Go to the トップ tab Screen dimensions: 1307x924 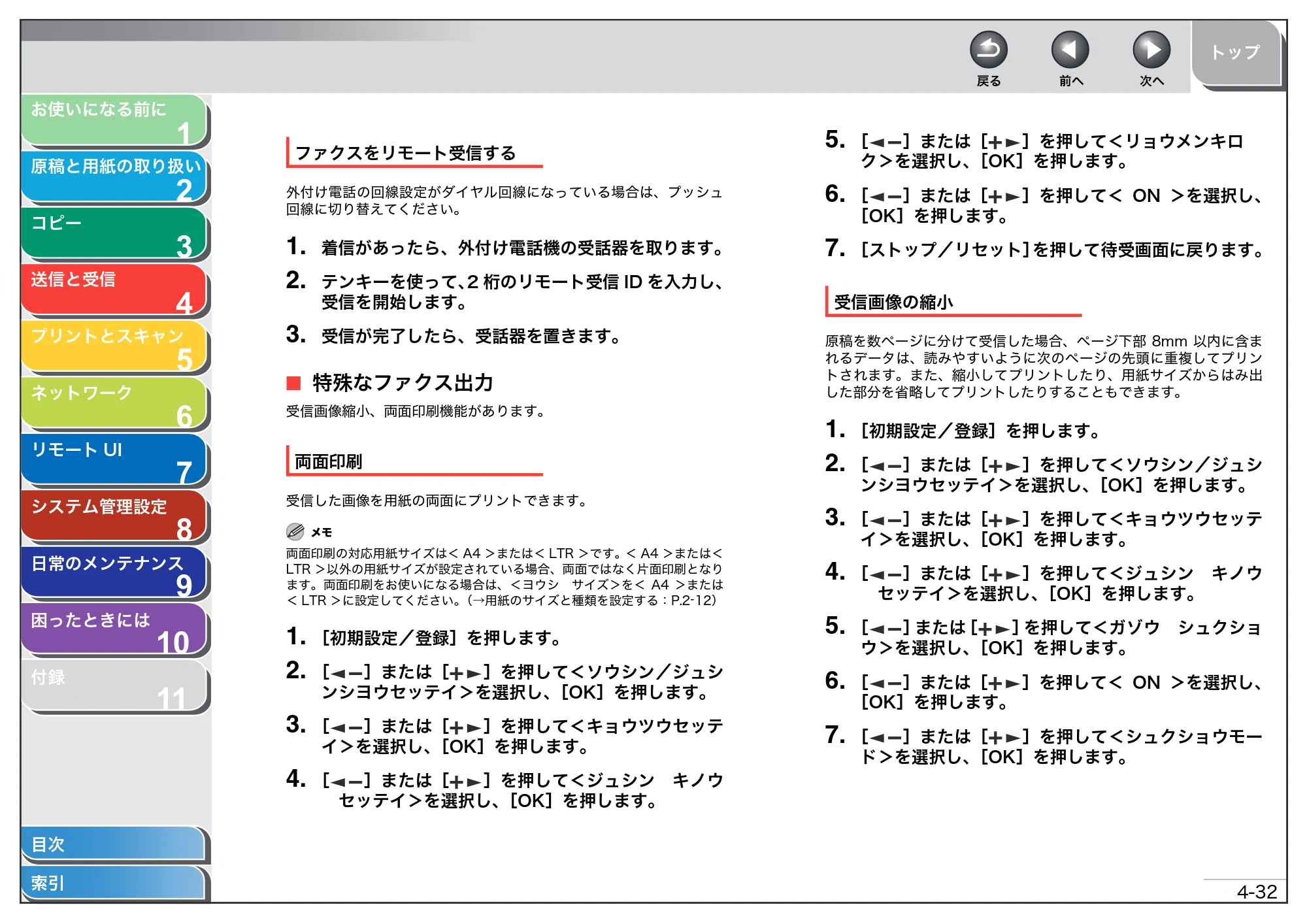(x=1236, y=52)
